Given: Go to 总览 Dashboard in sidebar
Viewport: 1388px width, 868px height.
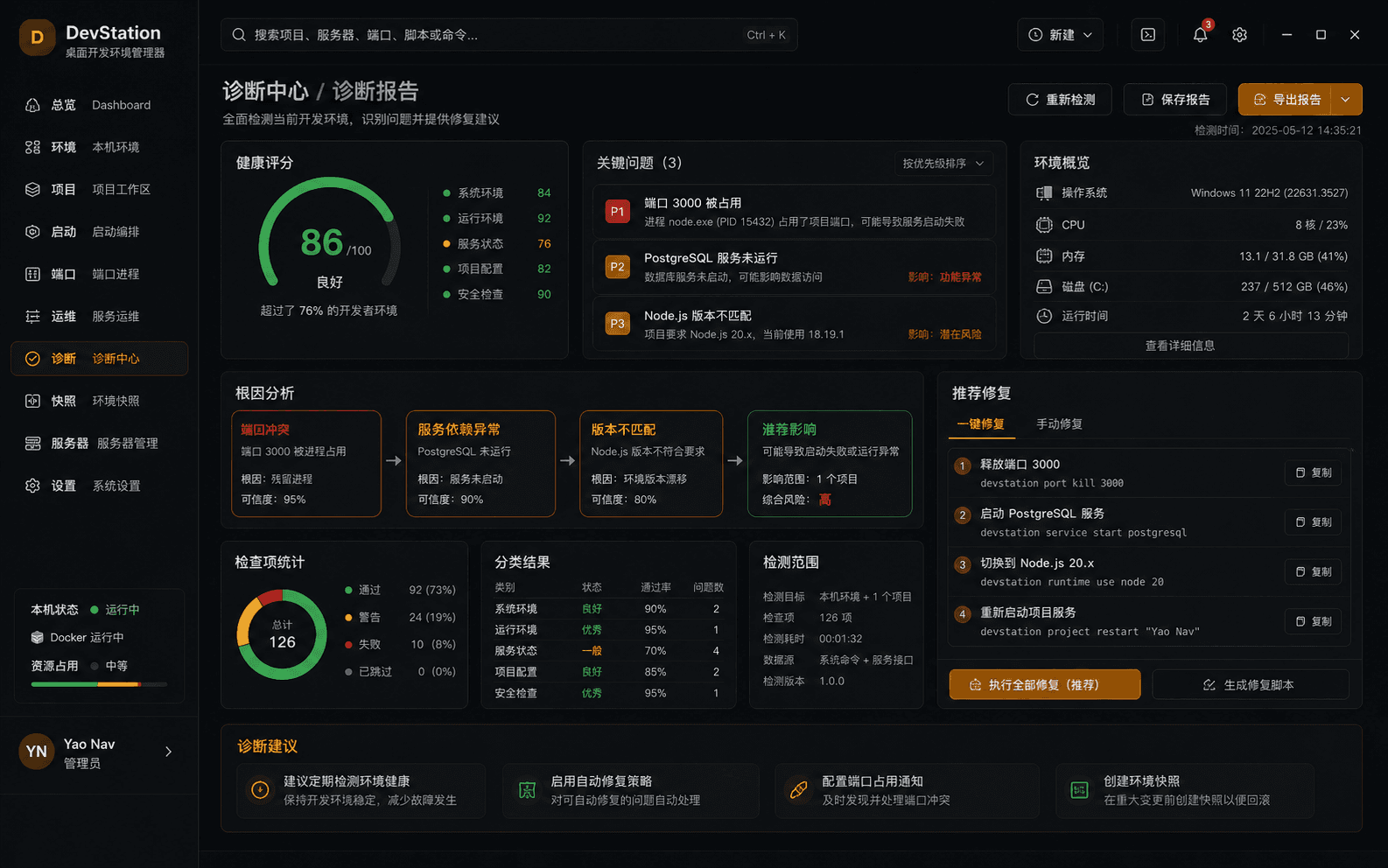Looking at the screenshot, I should click(x=99, y=105).
